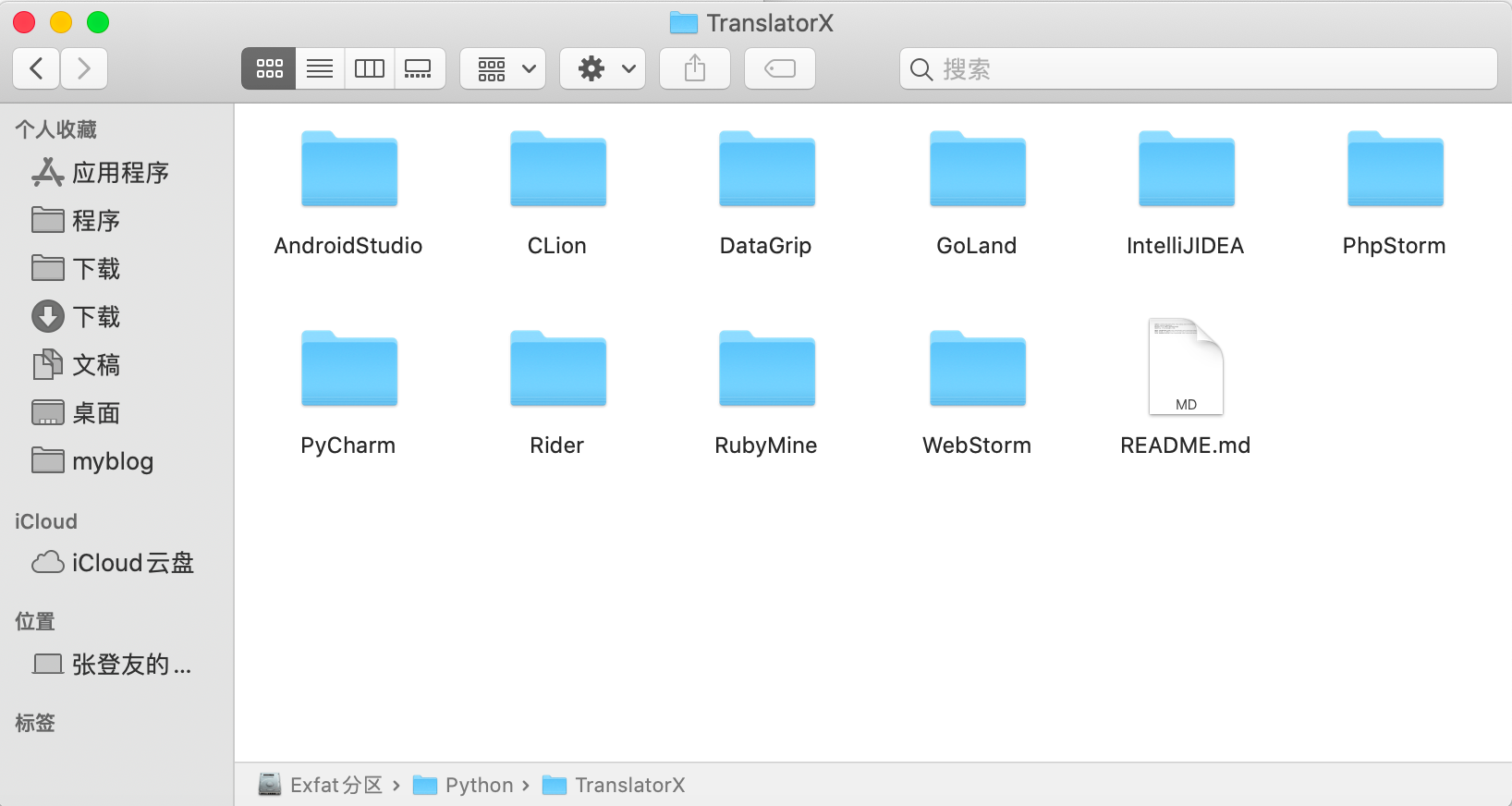
Task: Select the IntelliJIDEA folder icon
Action: [x=1187, y=169]
